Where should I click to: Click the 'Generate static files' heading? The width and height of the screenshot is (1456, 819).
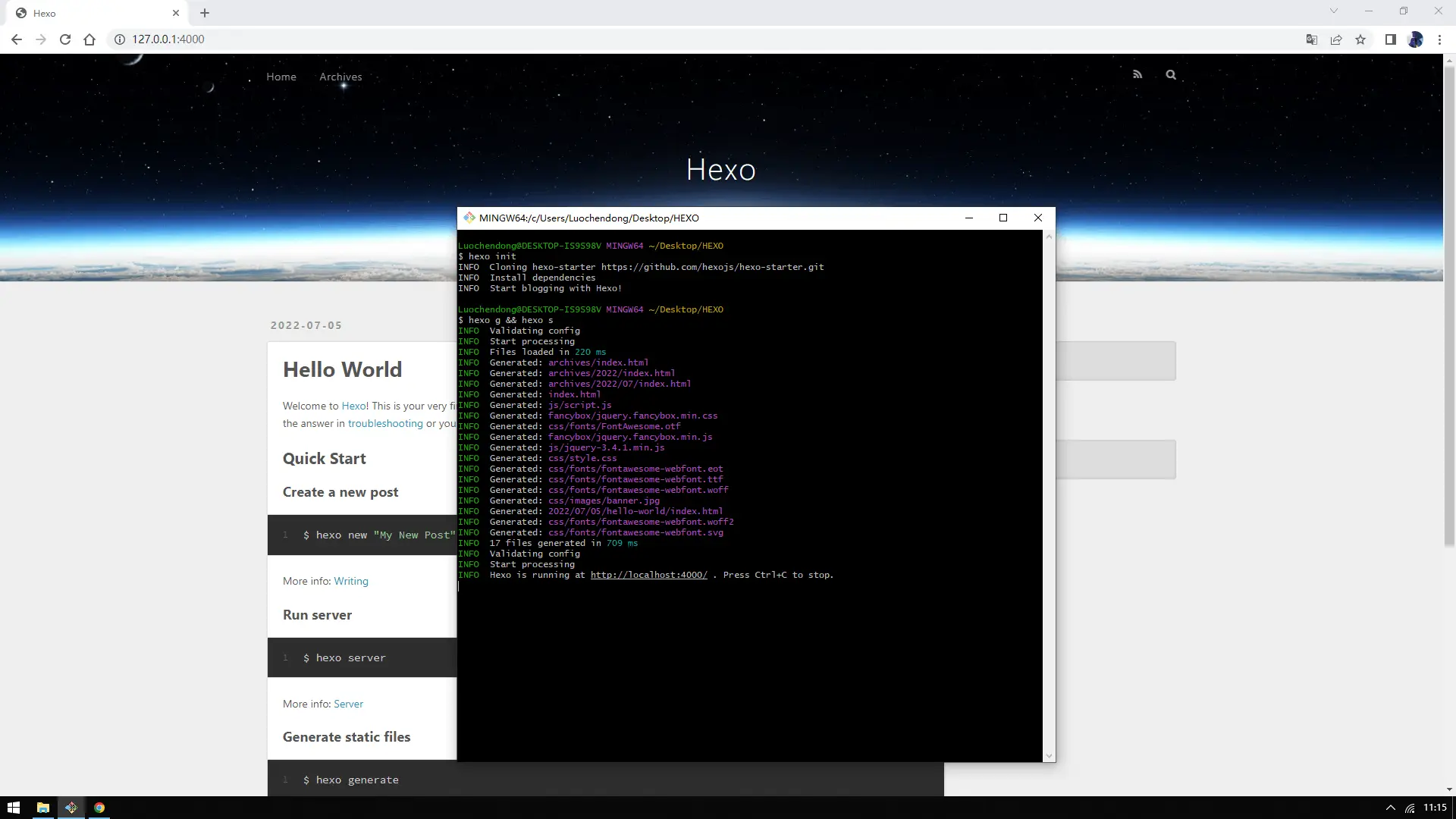pyautogui.click(x=347, y=737)
